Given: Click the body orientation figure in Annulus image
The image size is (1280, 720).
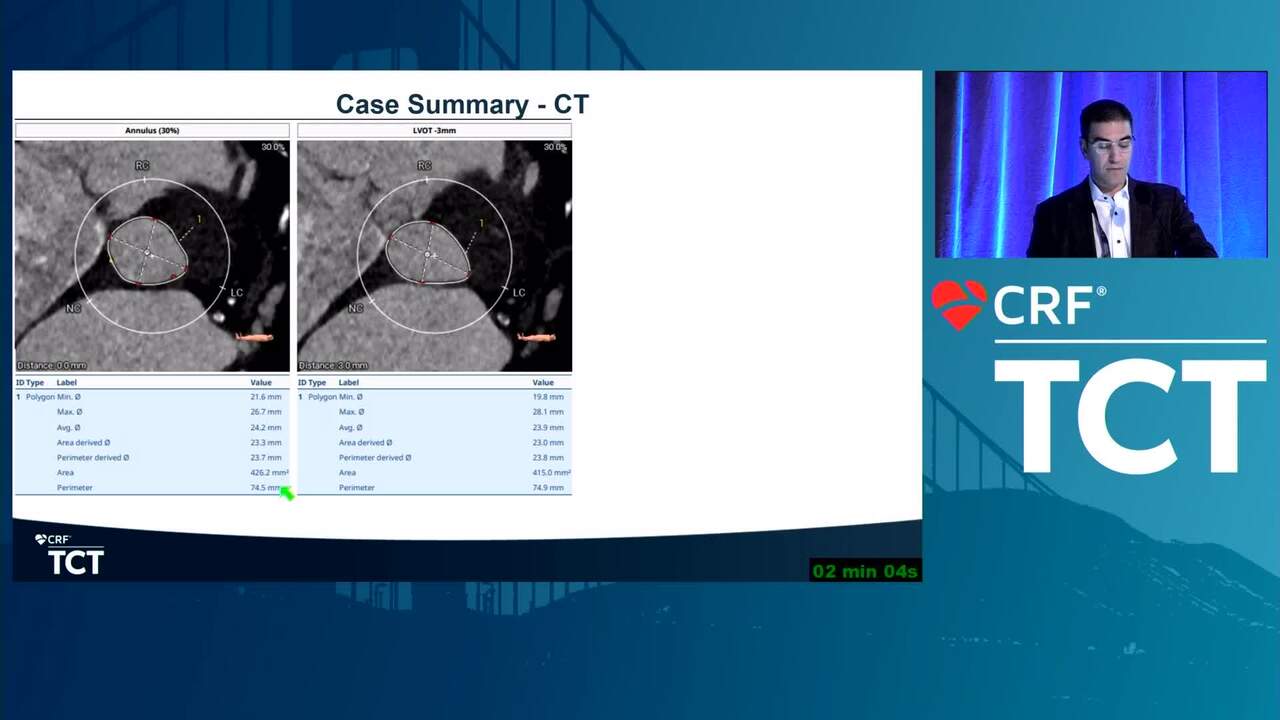Looking at the screenshot, I should [254, 338].
